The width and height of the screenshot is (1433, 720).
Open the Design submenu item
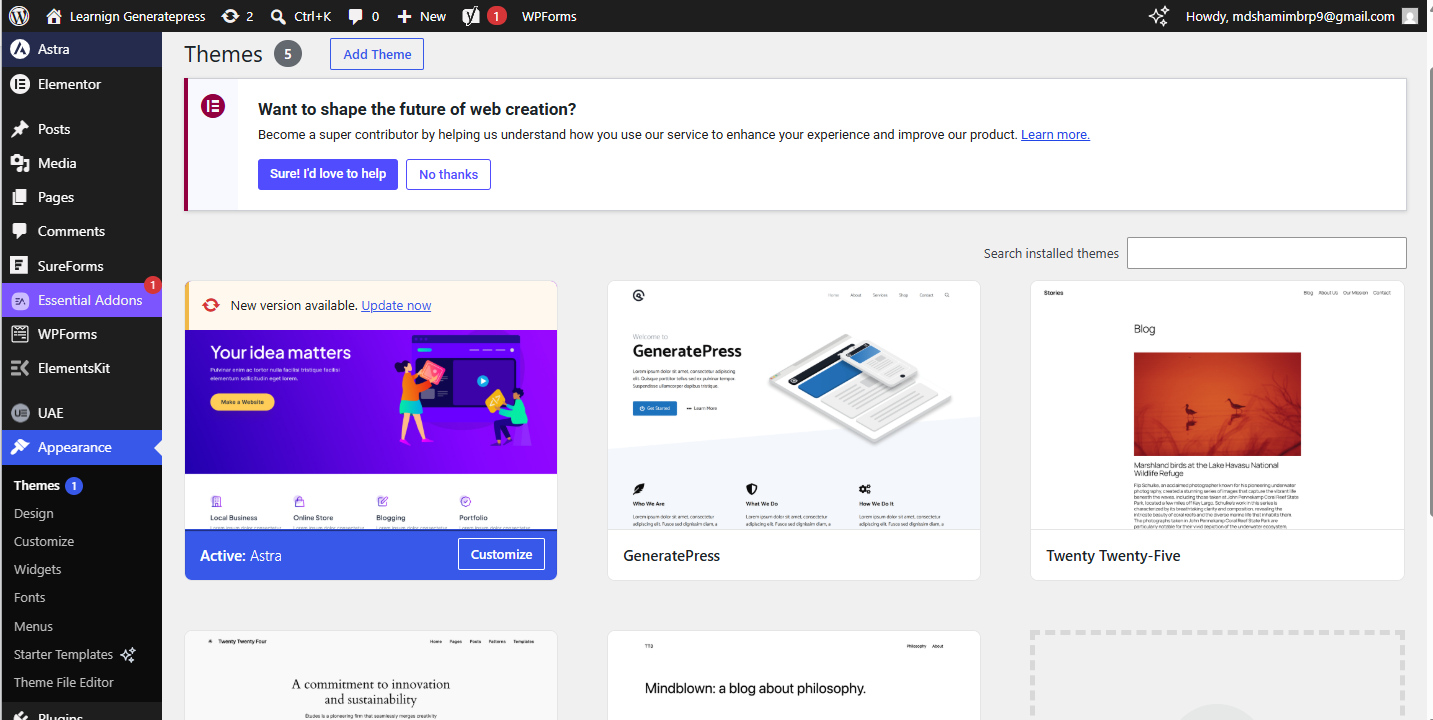tap(34, 513)
